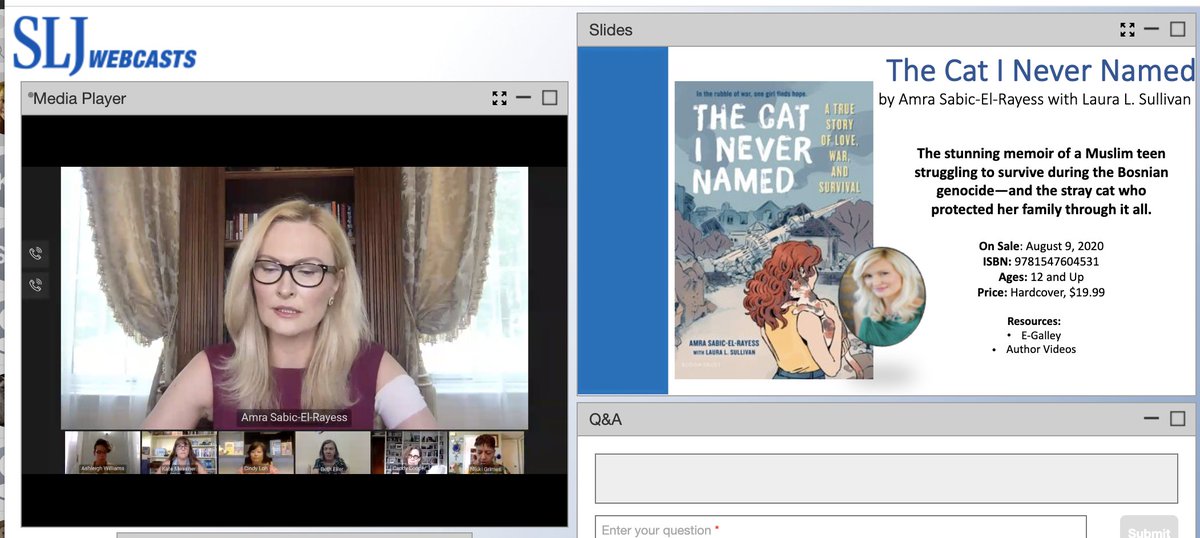Select Cindy Loh video thumbnail
Viewport: 1200px width, 538px height.
point(255,453)
